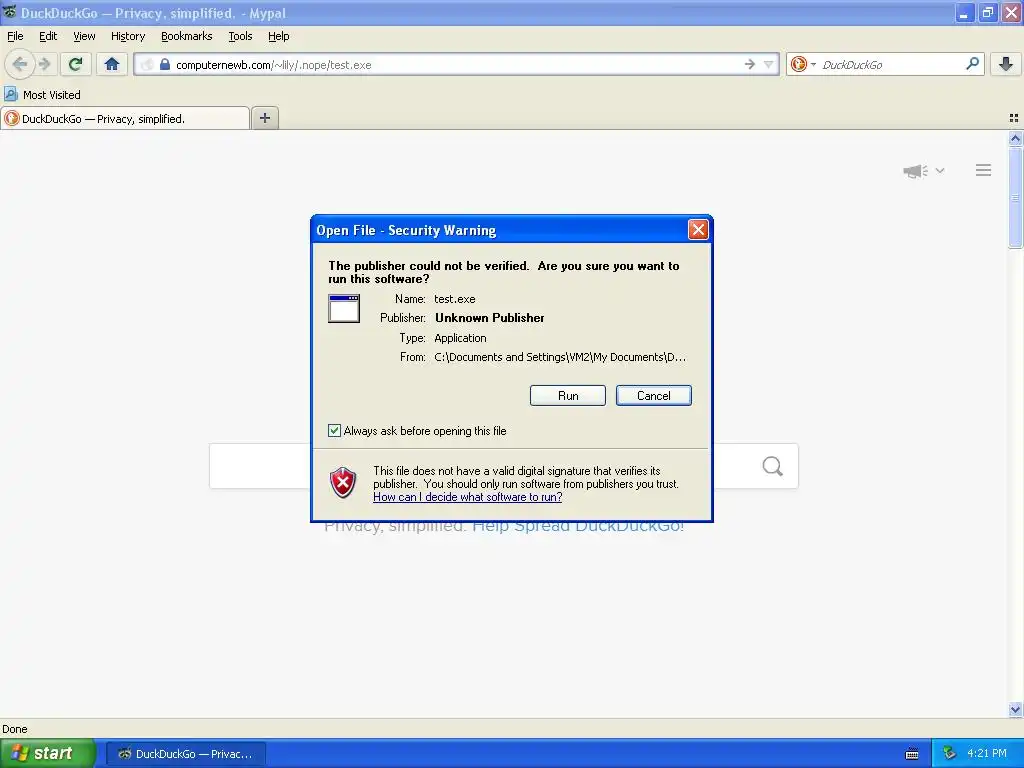The width and height of the screenshot is (1024, 768).
Task: Click the scrollbar down arrow
Action: (1015, 709)
